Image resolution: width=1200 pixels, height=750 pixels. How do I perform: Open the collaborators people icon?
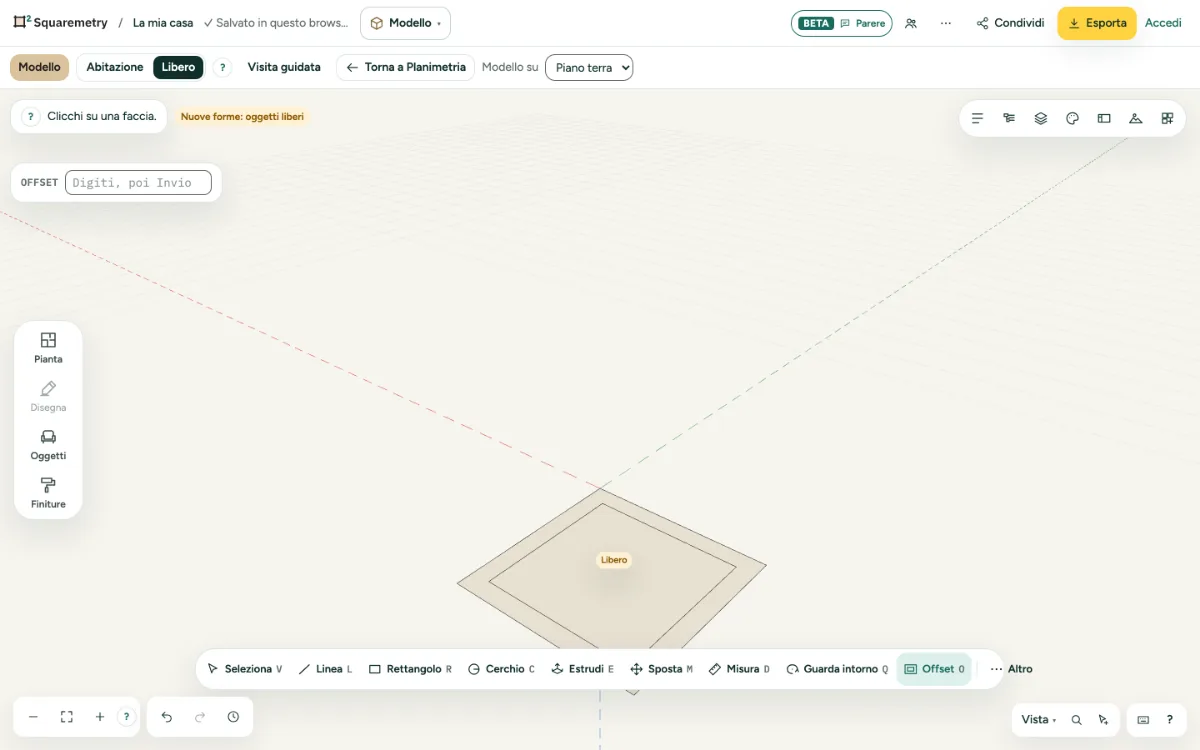coord(911,23)
